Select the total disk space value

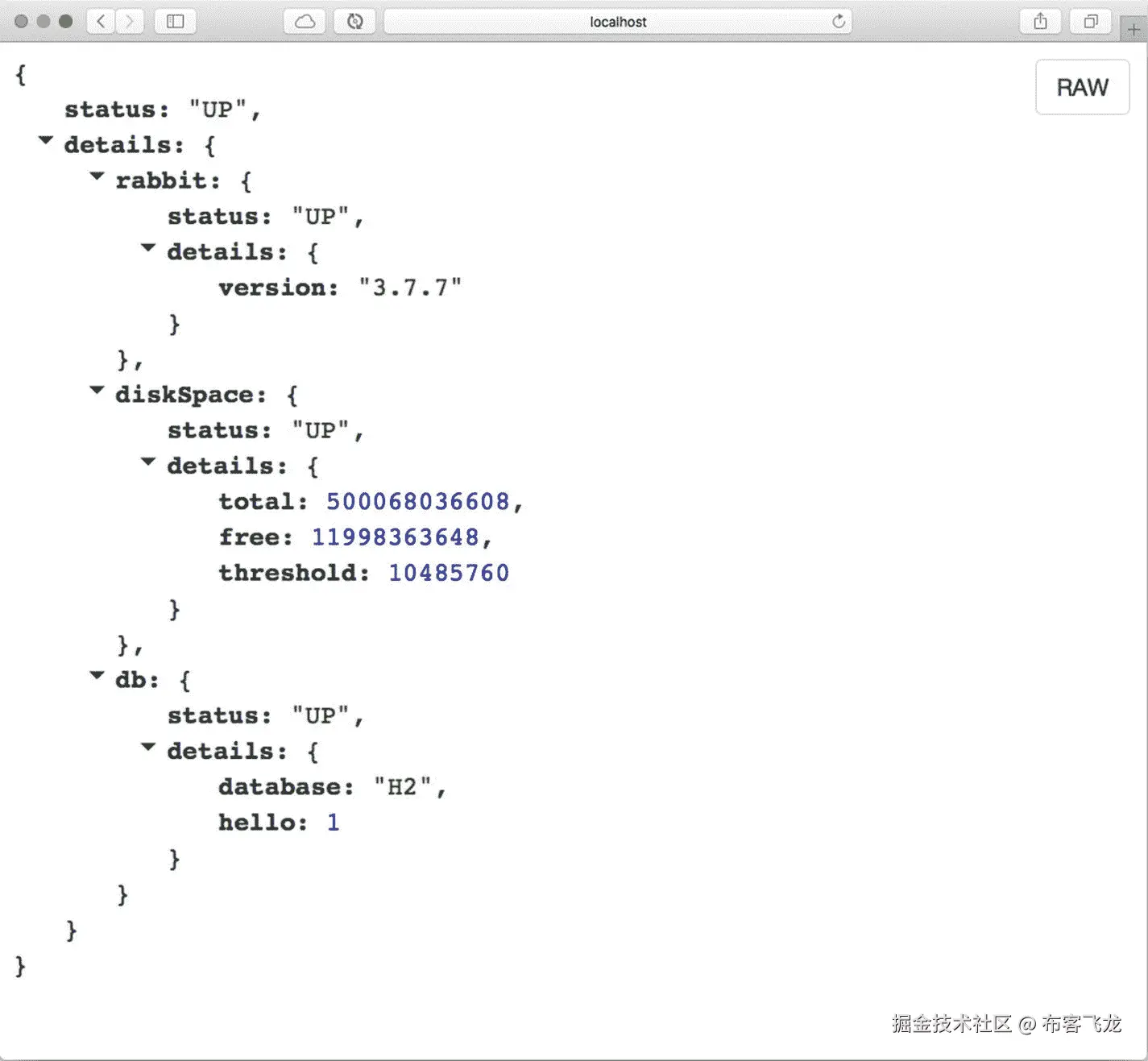pyautogui.click(x=417, y=500)
